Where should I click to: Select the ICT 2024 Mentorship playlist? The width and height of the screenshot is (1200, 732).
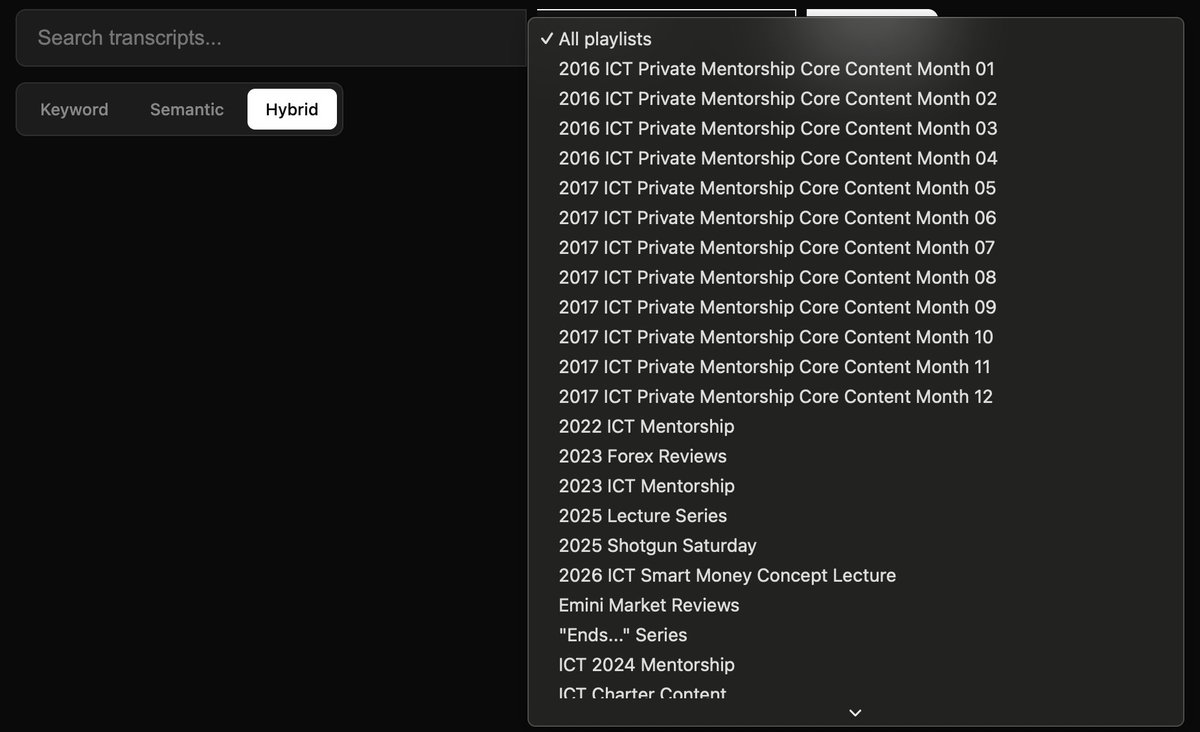click(855, 665)
